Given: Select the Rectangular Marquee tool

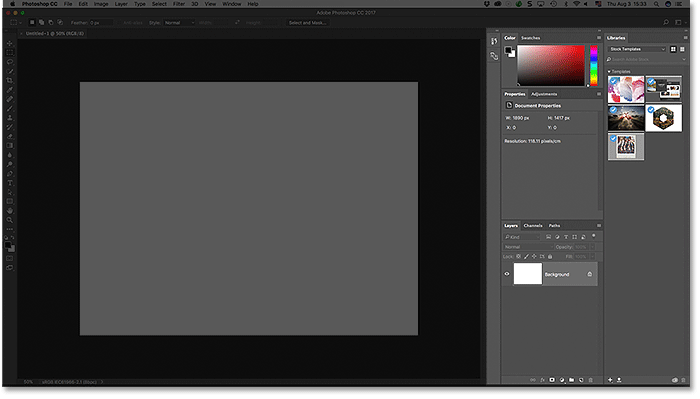Looking at the screenshot, I should click(x=10, y=53).
